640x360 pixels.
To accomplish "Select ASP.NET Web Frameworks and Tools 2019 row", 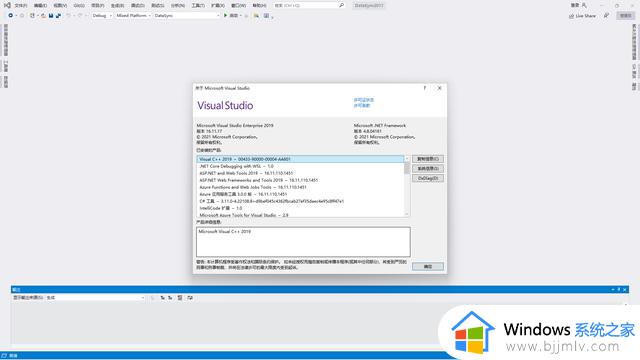I will (x=300, y=180).
